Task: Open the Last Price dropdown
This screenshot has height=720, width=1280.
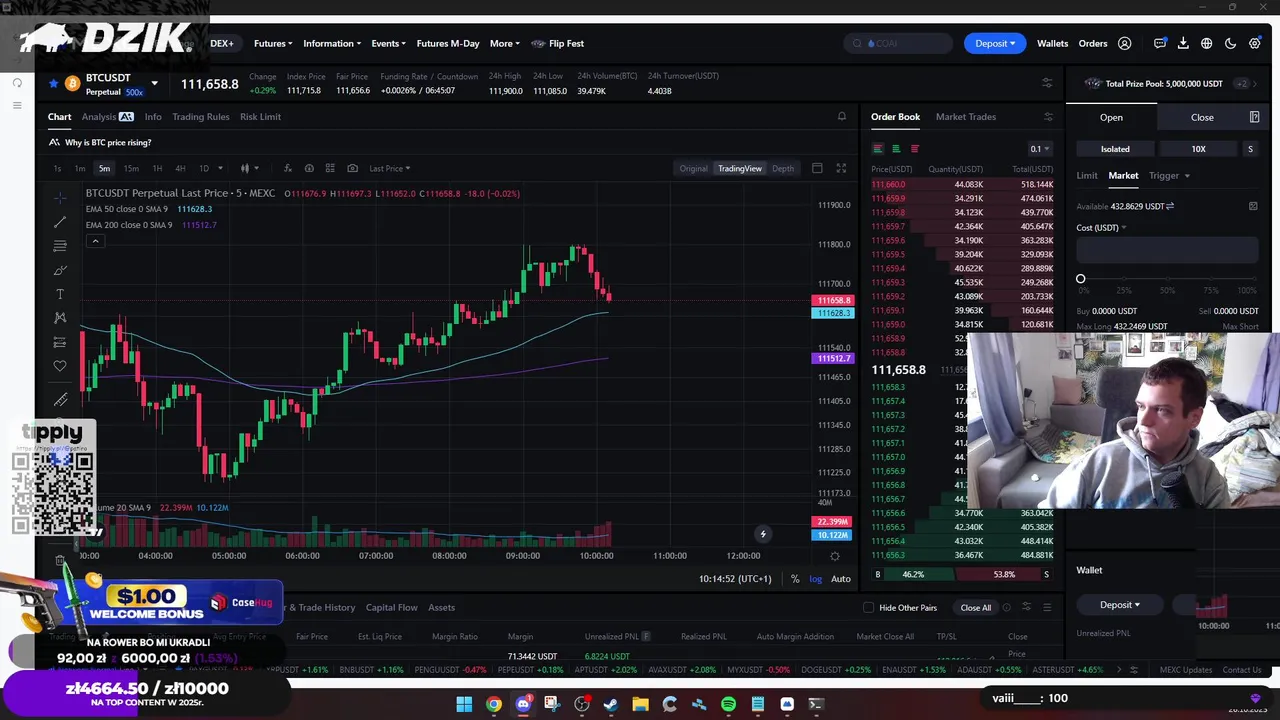Action: pyautogui.click(x=389, y=169)
